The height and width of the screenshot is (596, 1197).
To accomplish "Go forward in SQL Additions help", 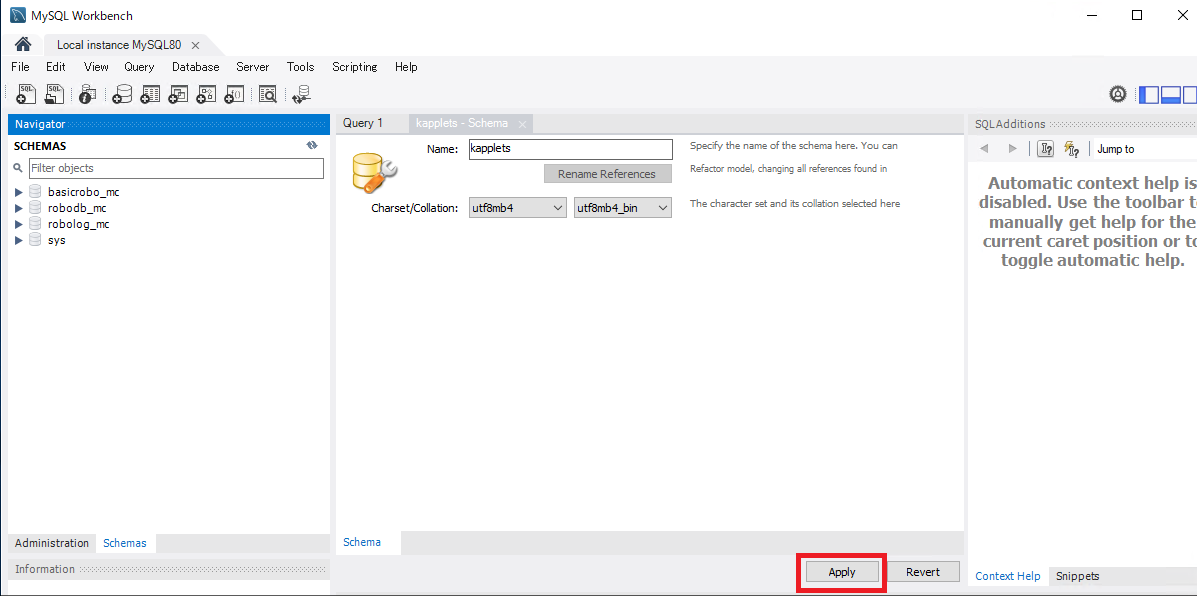I will 1012,149.
